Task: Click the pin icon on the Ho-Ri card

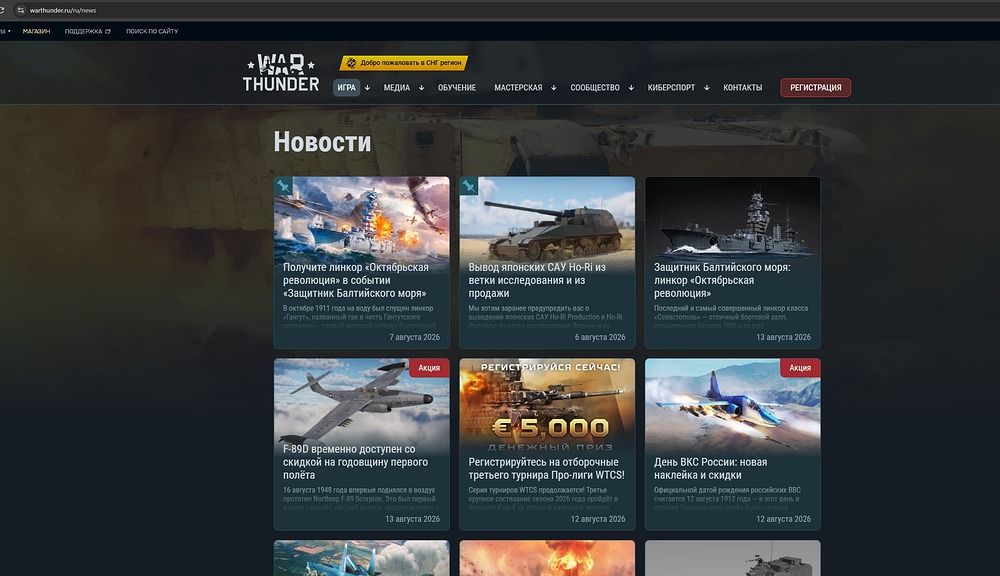Action: (x=469, y=186)
